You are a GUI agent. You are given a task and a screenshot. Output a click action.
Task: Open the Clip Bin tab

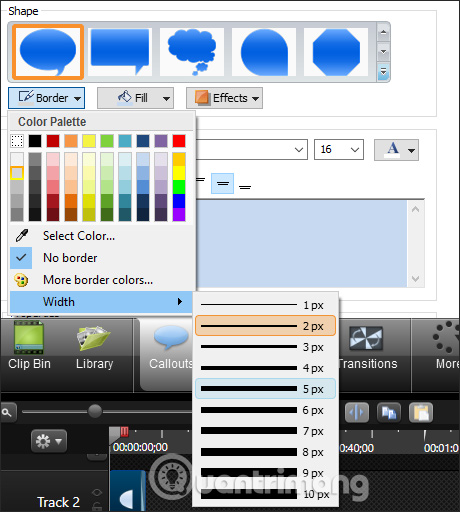29,346
